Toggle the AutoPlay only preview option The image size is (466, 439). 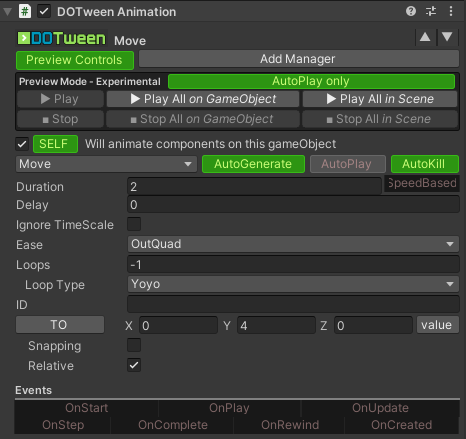tap(311, 81)
